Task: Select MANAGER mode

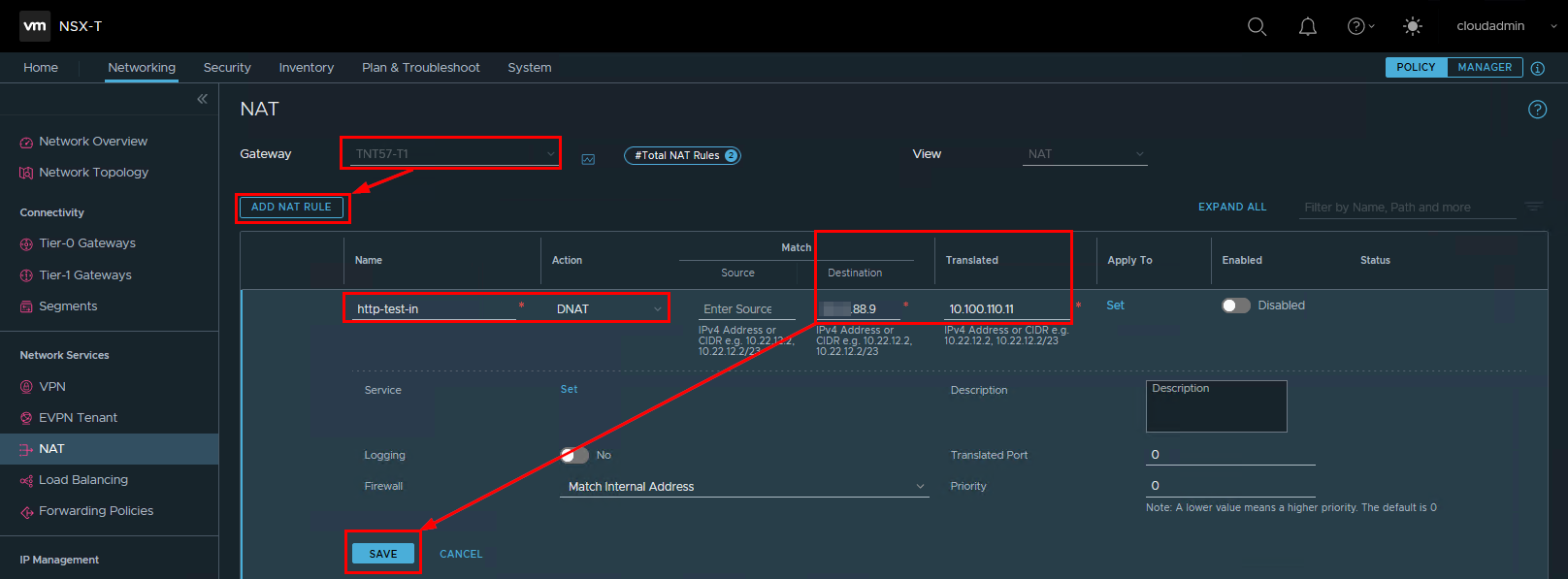Action: point(1485,67)
